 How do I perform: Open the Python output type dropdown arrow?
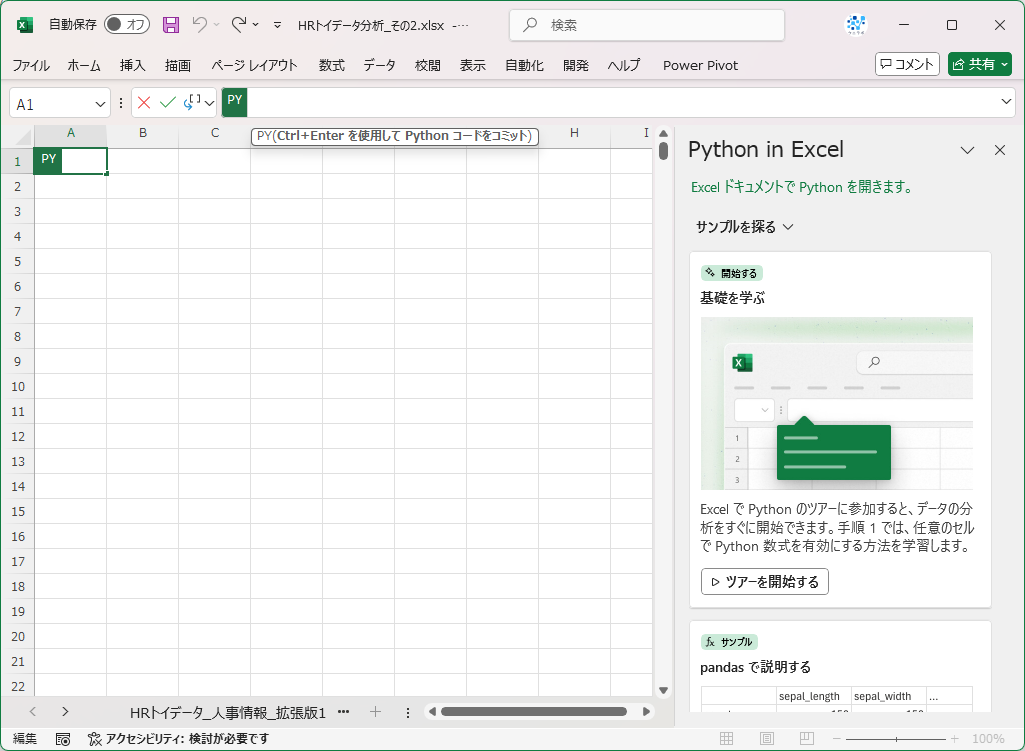click(x=209, y=103)
